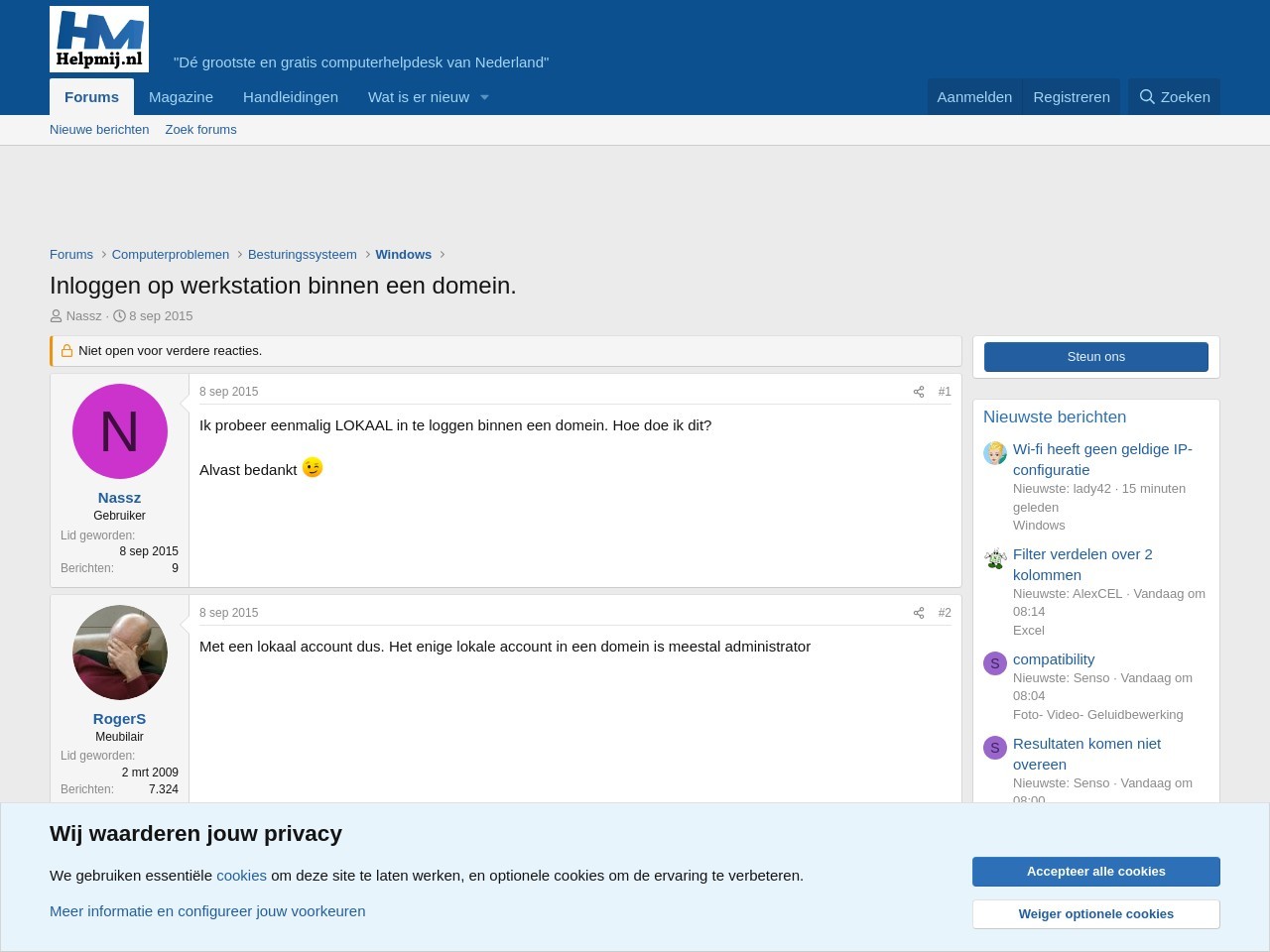
Task: Click purple S avatar beside compatibility
Action: 995,663
